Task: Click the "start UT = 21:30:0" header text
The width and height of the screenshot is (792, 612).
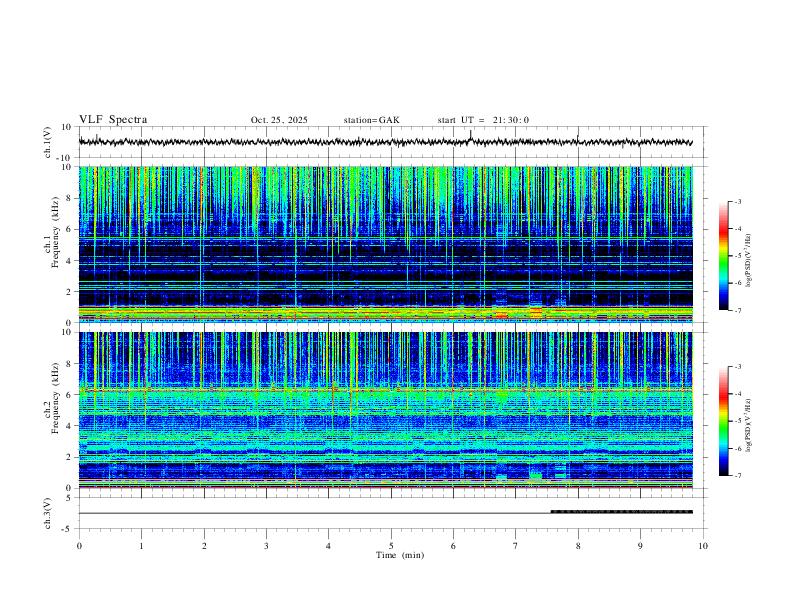Action: point(483,120)
